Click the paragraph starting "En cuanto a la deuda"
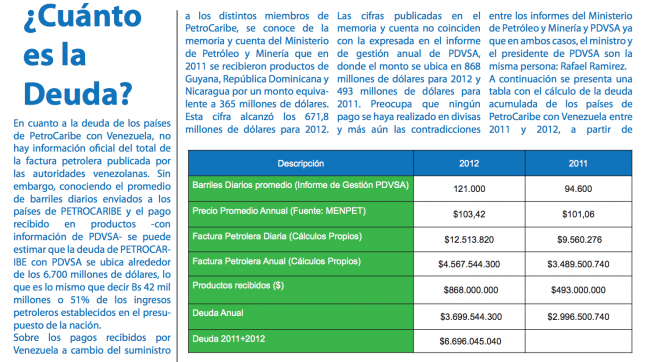Viewport: 647px width, 362px height. (x=92, y=224)
